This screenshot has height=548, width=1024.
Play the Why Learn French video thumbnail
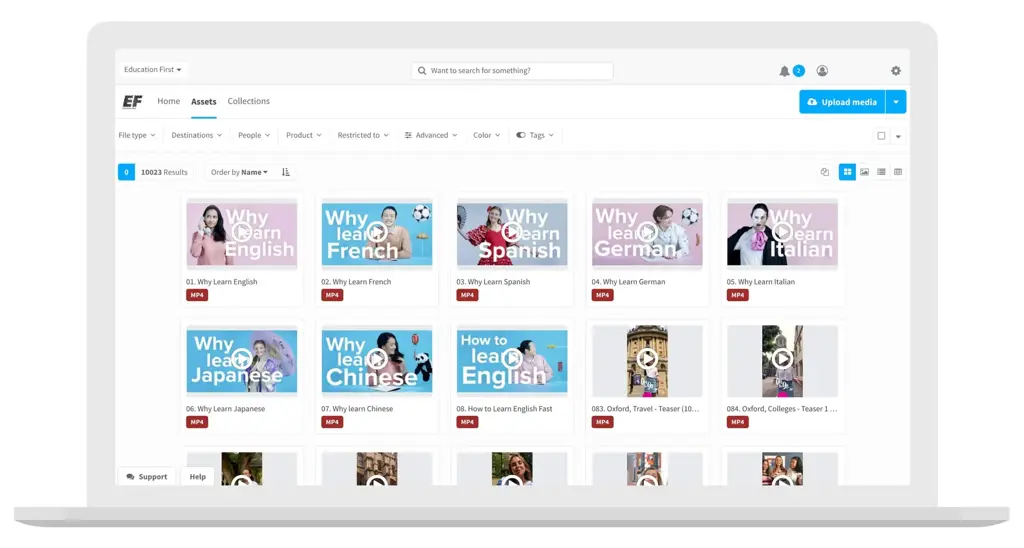pos(377,232)
